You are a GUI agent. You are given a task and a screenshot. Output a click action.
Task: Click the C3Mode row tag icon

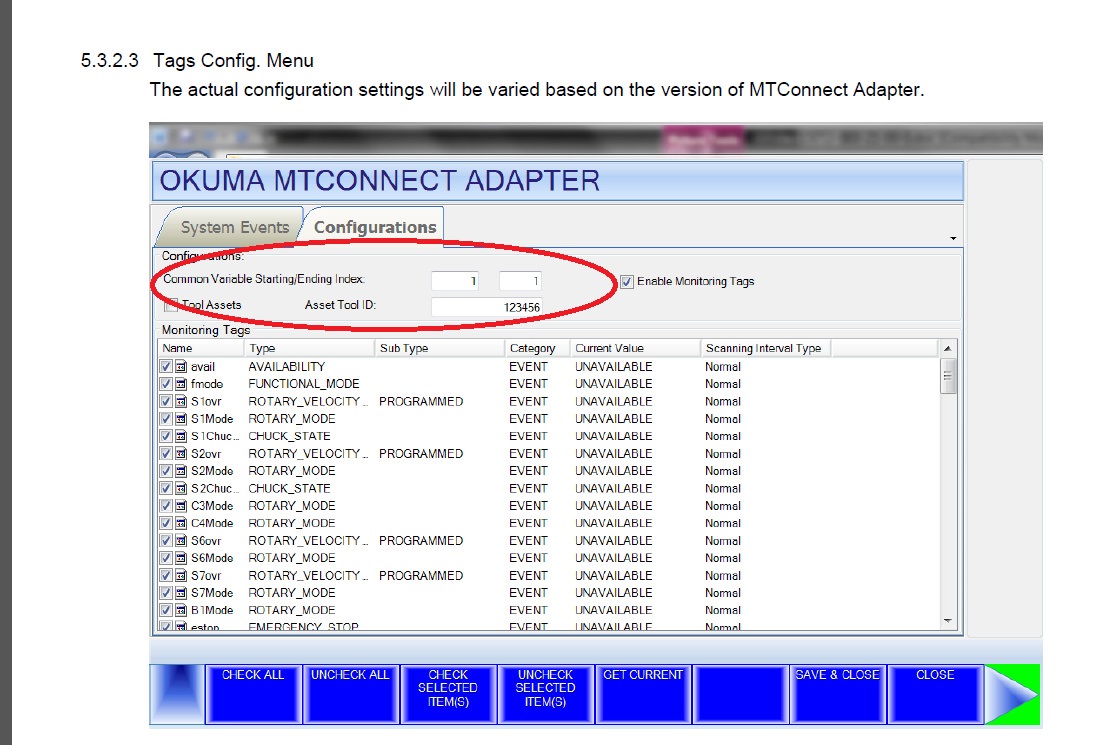click(x=181, y=506)
